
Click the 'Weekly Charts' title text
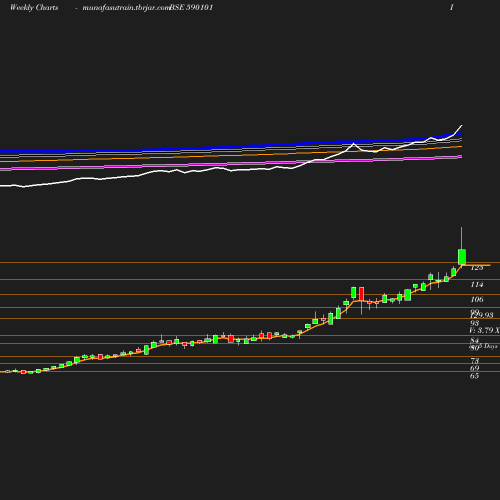(x=34, y=7)
